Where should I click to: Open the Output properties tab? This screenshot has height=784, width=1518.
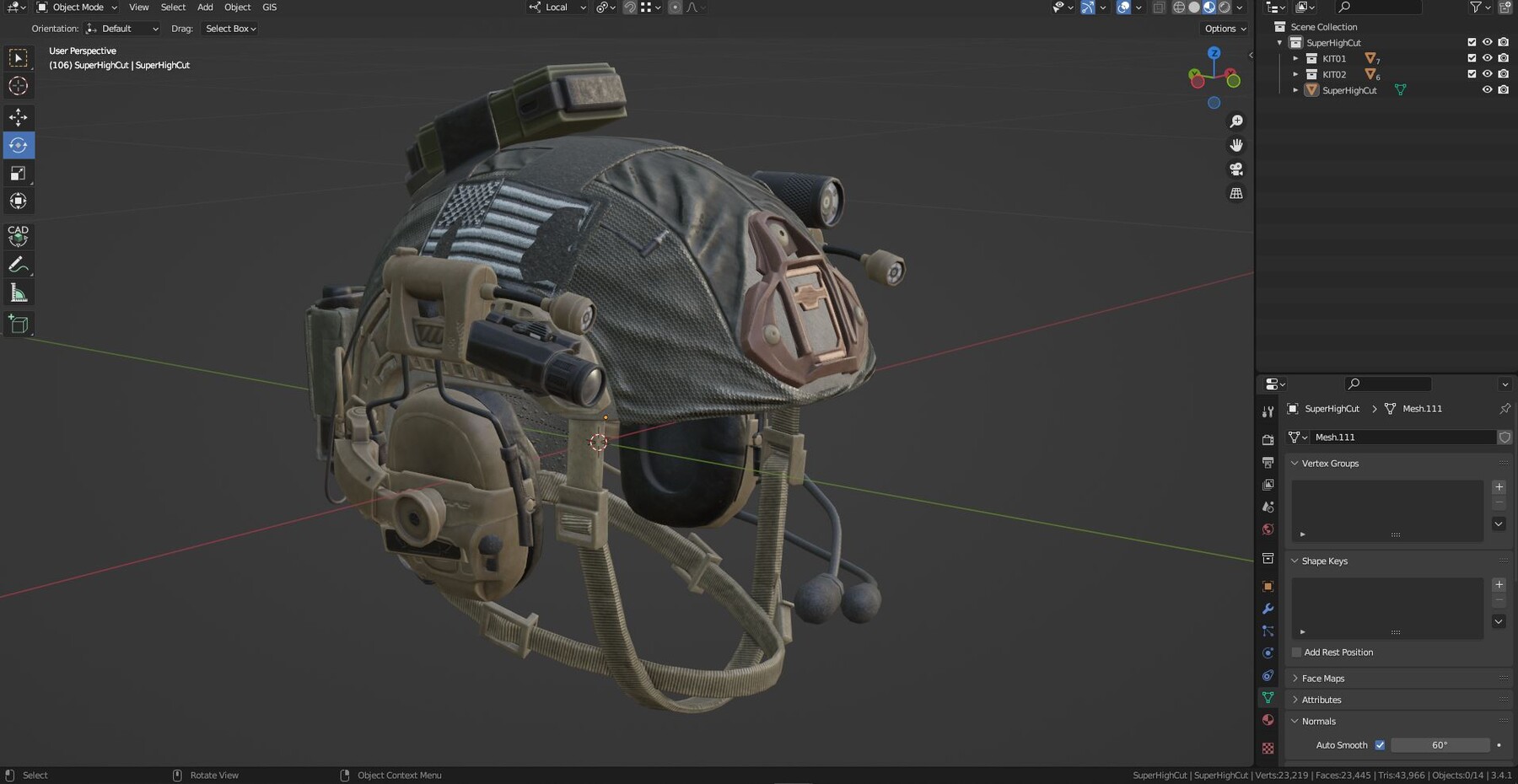click(x=1268, y=463)
